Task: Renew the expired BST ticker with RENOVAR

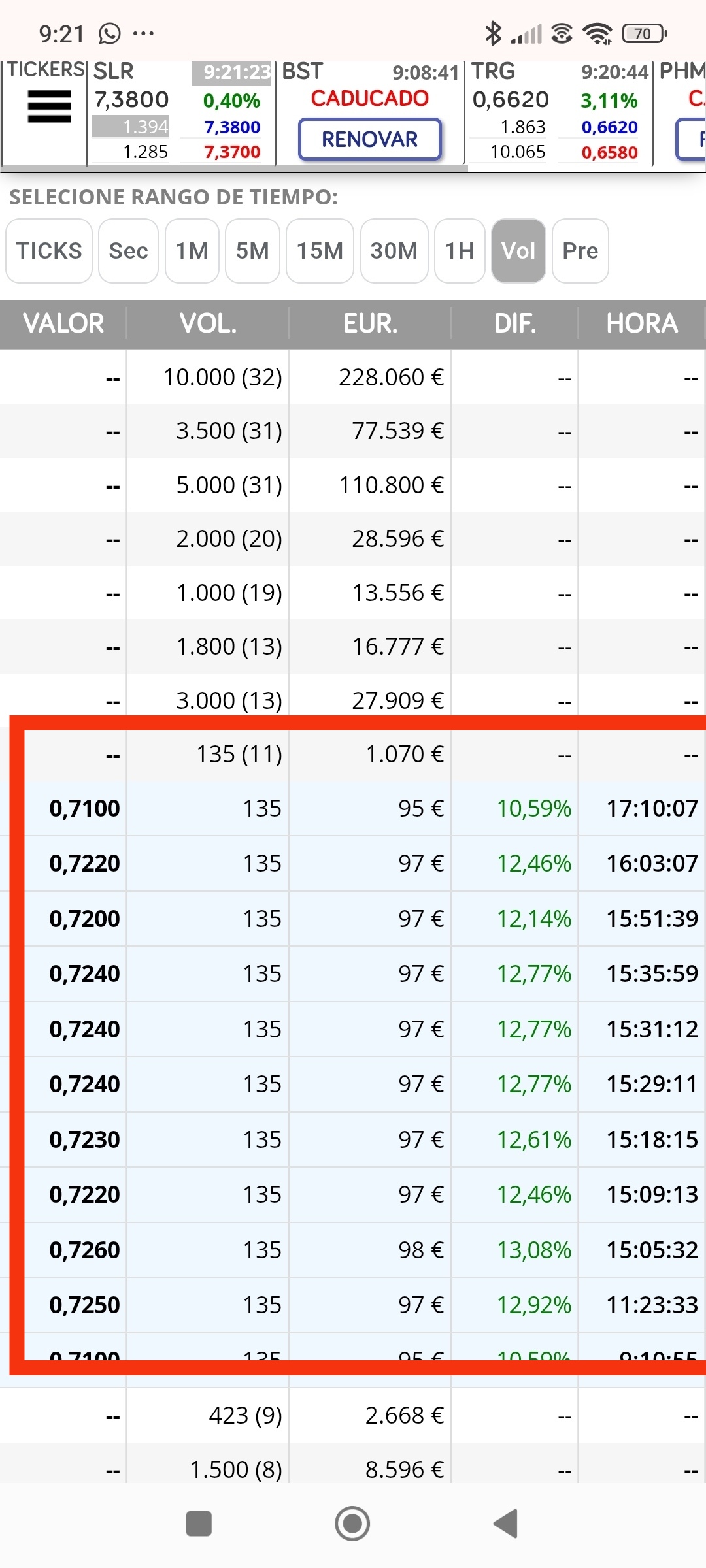Action: pos(370,139)
